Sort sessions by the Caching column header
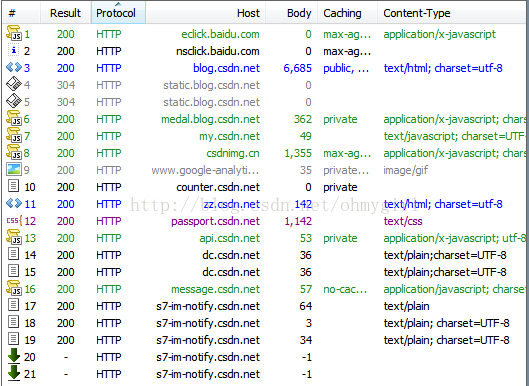 point(347,13)
